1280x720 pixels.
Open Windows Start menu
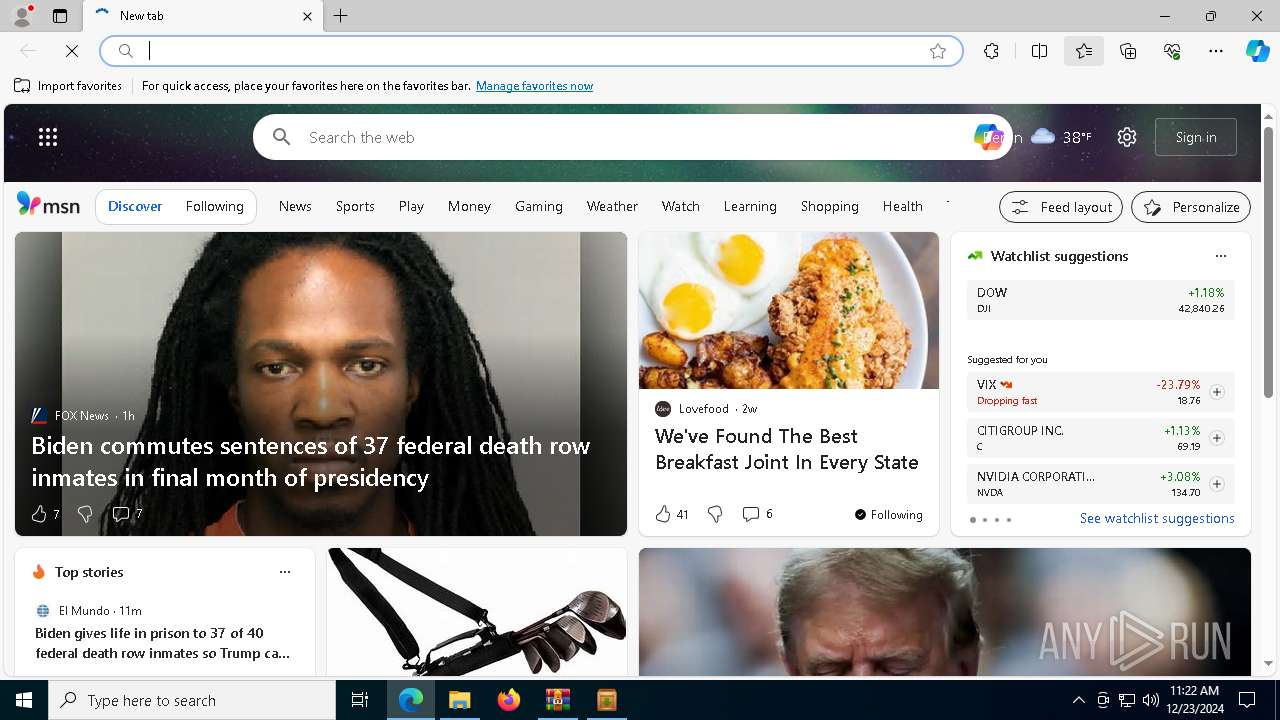click(x=24, y=700)
